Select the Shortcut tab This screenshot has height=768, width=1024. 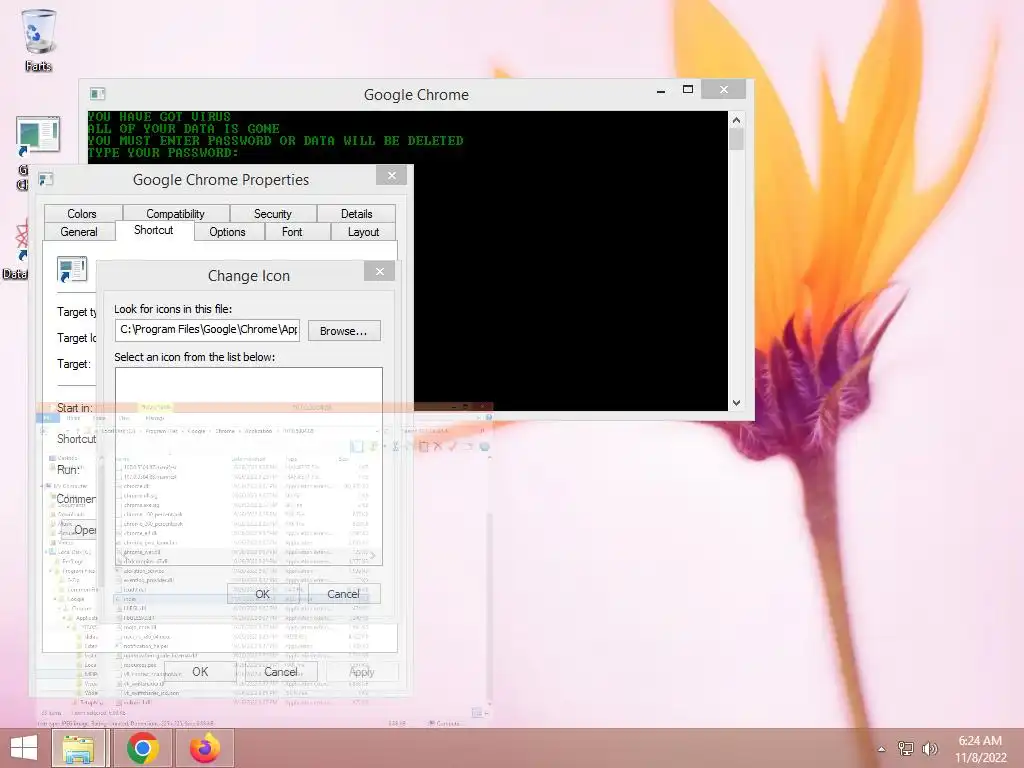coord(153,230)
